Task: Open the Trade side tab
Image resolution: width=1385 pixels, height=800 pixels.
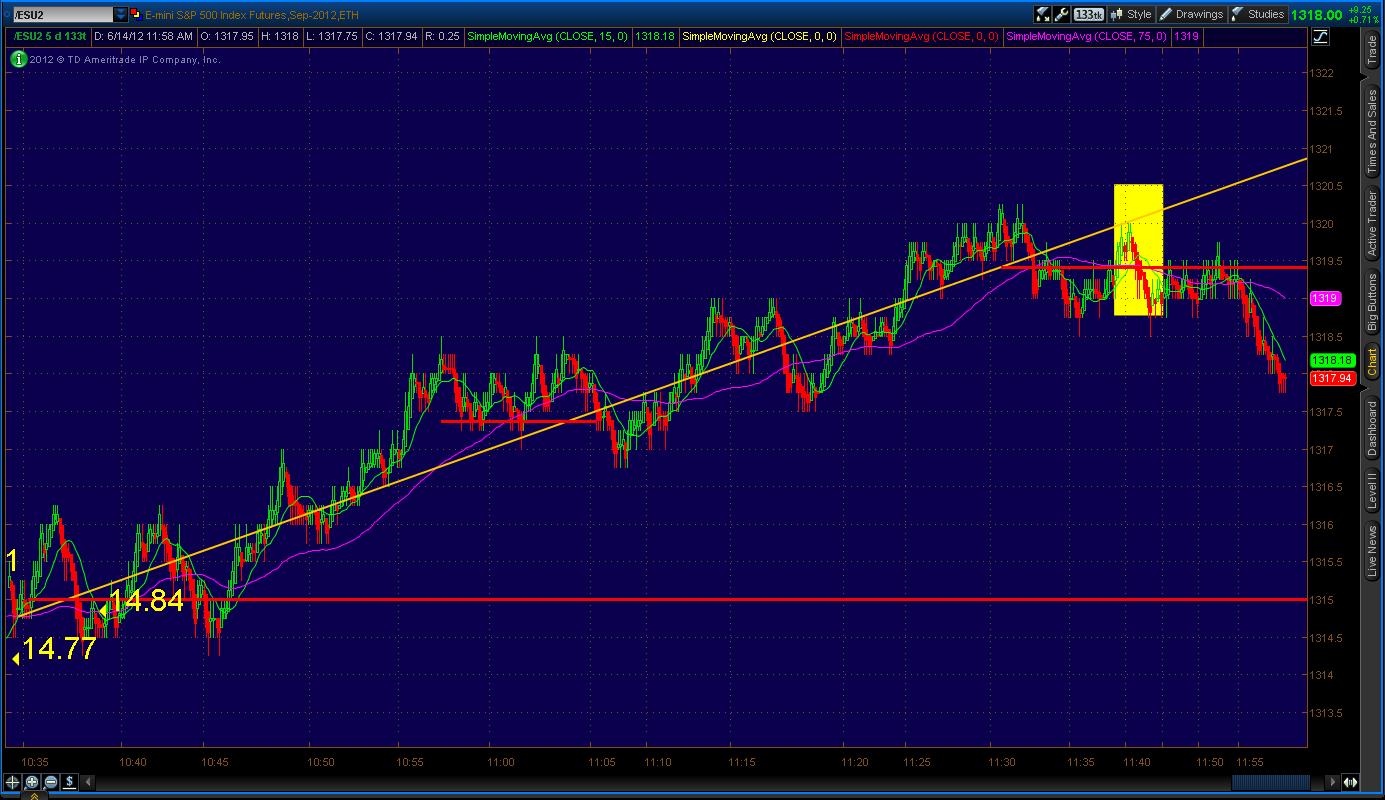Action: pos(1372,52)
